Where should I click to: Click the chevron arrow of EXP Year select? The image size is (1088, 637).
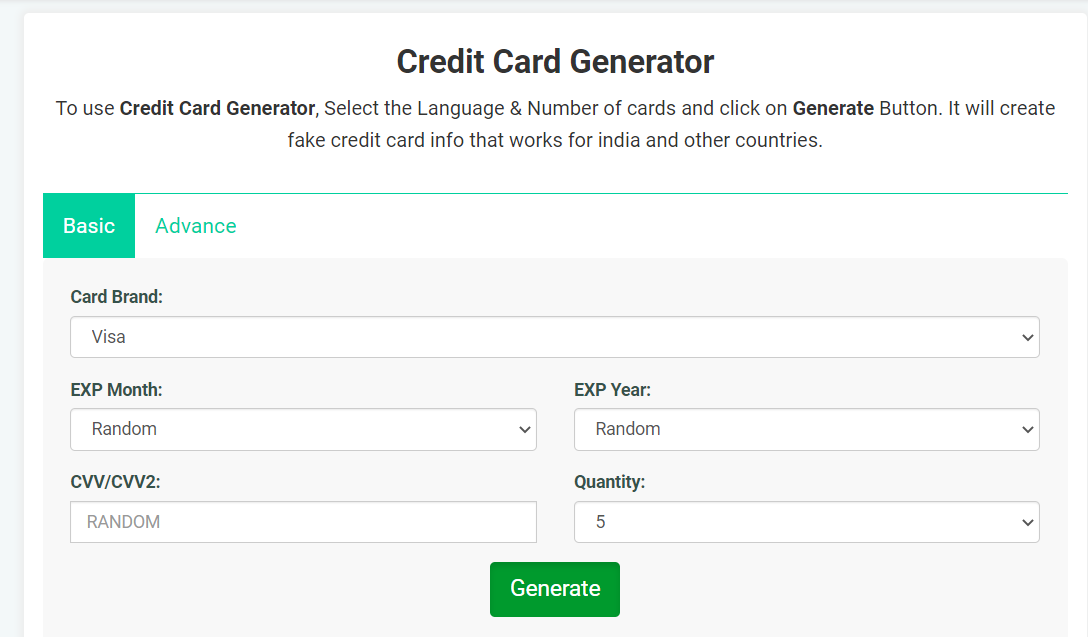point(1028,430)
